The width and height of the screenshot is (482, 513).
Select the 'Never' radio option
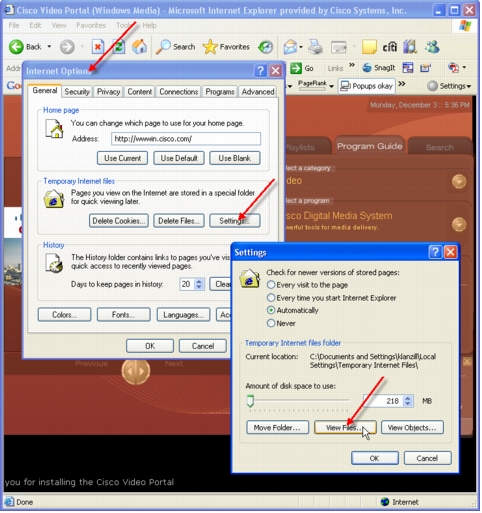[x=271, y=323]
